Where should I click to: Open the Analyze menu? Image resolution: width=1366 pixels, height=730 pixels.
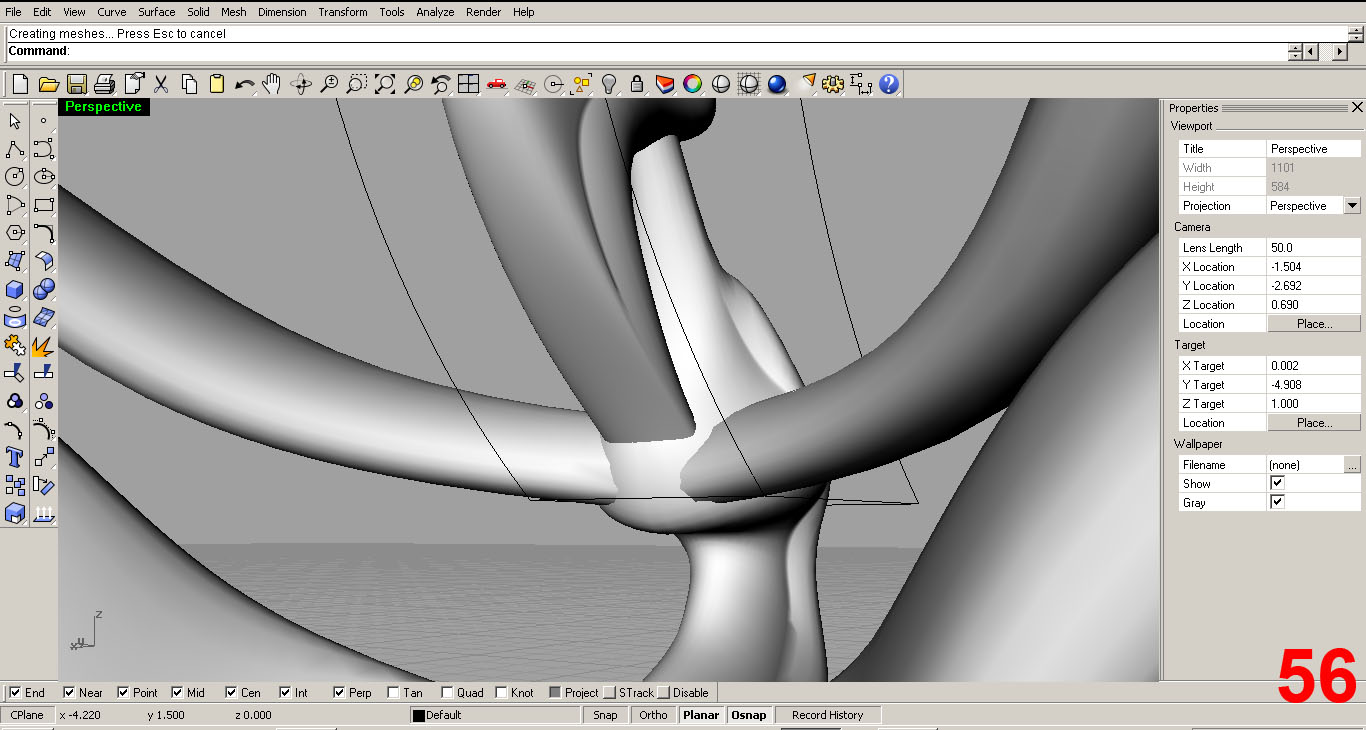pos(435,12)
